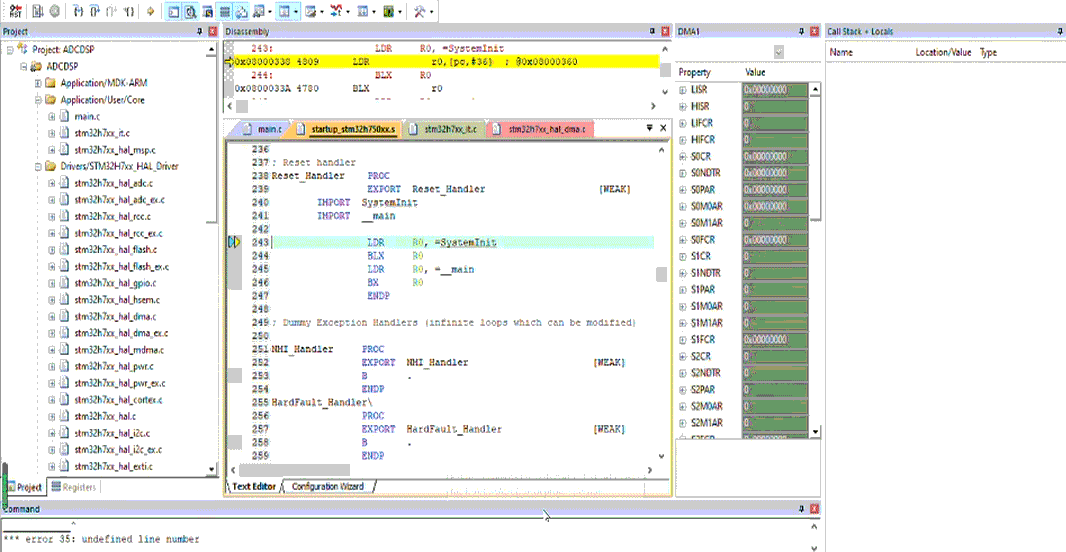Click the editor horizontal scrollbar thumb
Image resolution: width=1066 pixels, height=552 pixels.
pyautogui.click(x=294, y=470)
